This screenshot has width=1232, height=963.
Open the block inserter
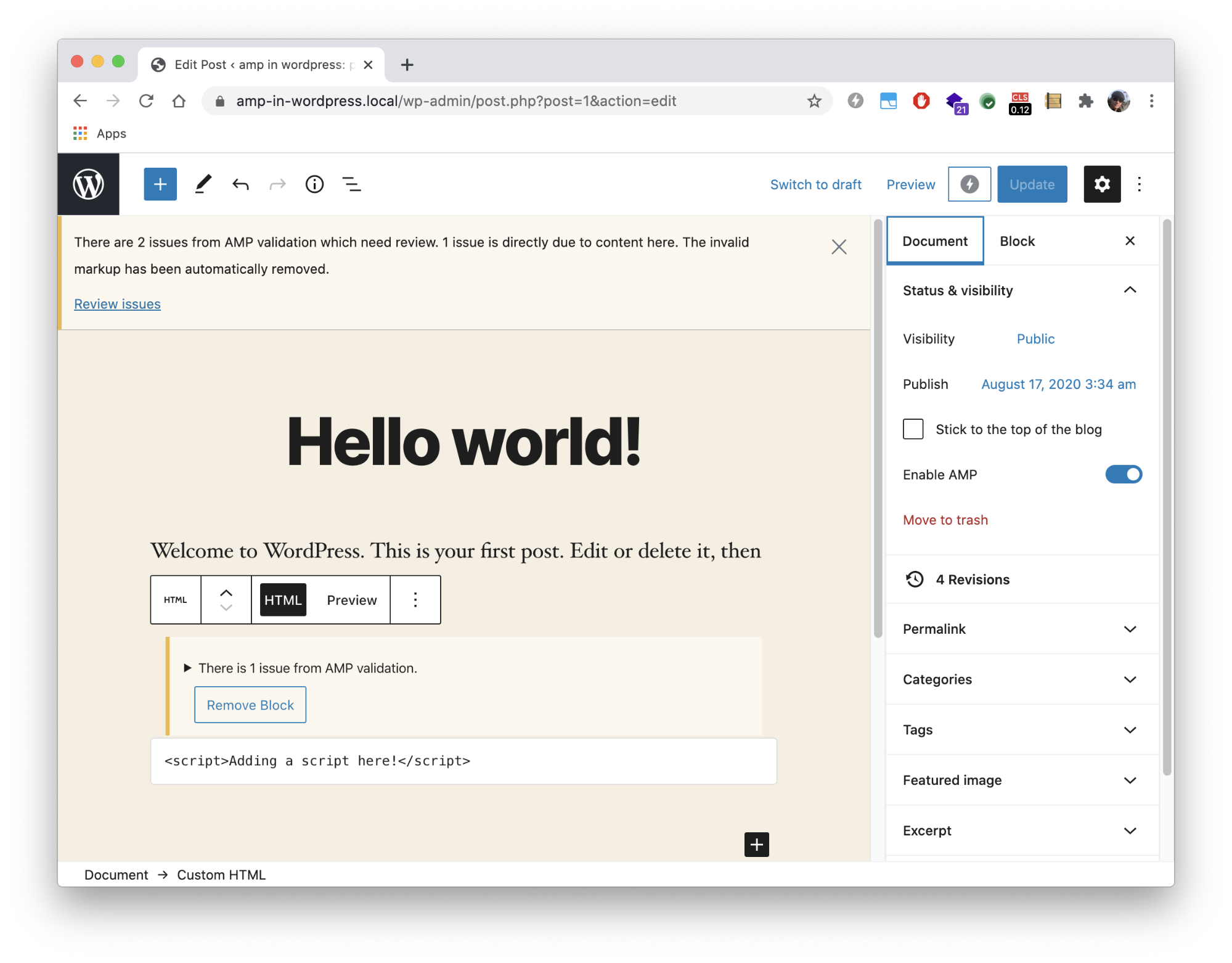coord(160,184)
